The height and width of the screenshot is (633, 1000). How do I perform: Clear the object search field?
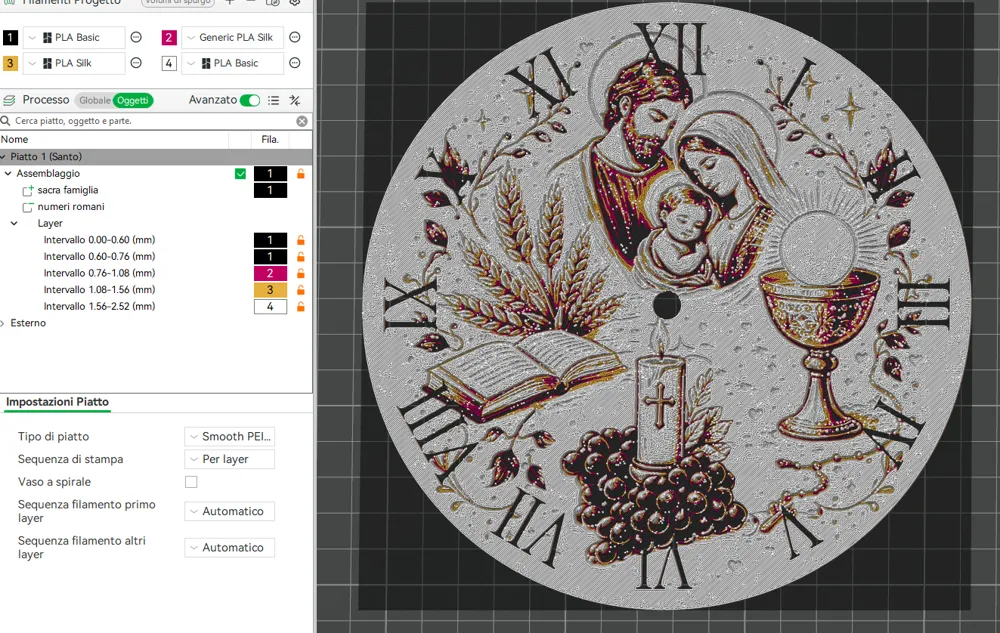tap(302, 121)
